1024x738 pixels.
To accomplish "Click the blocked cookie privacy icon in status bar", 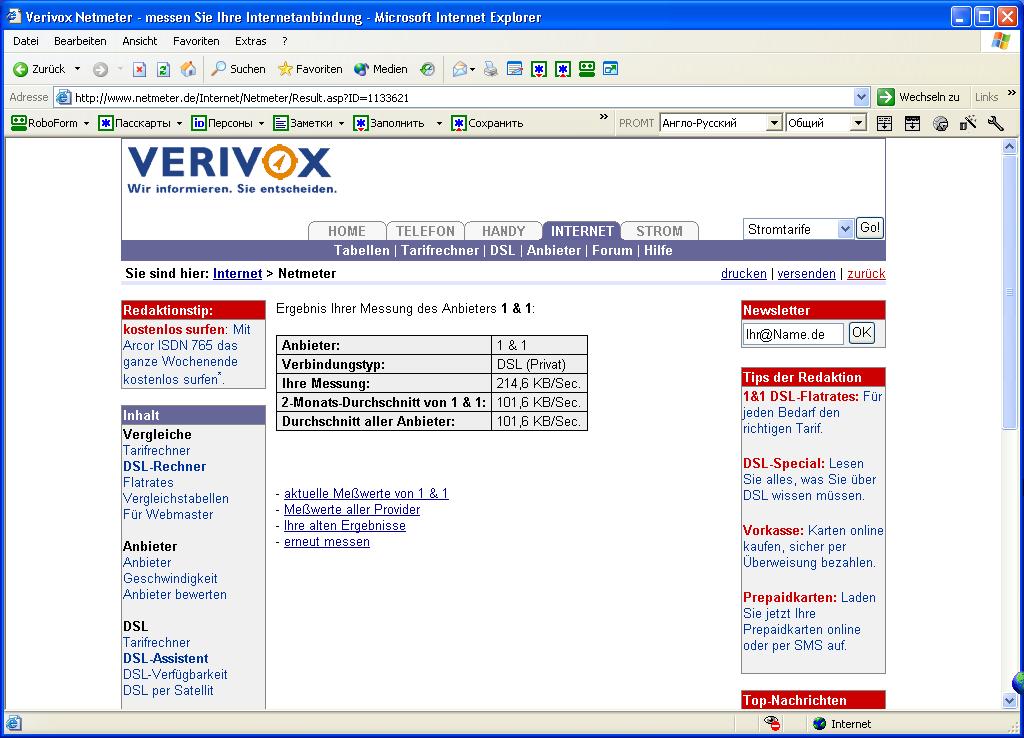I will (771, 723).
